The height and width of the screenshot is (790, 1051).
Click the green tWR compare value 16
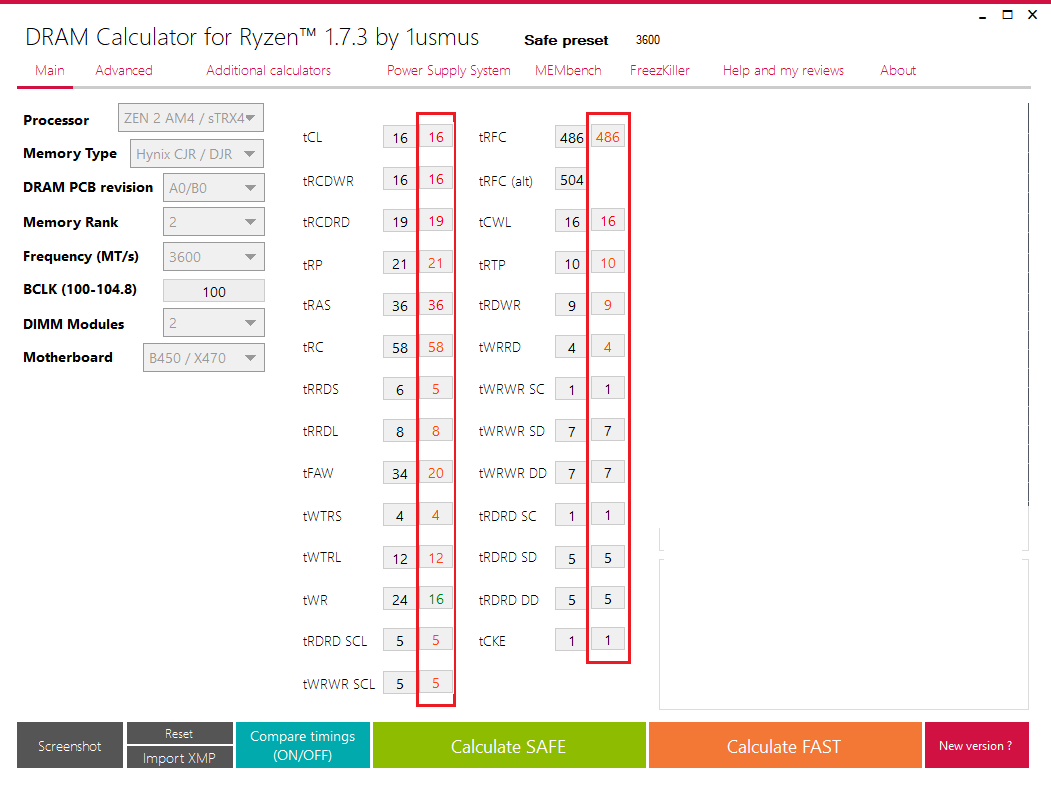(436, 599)
